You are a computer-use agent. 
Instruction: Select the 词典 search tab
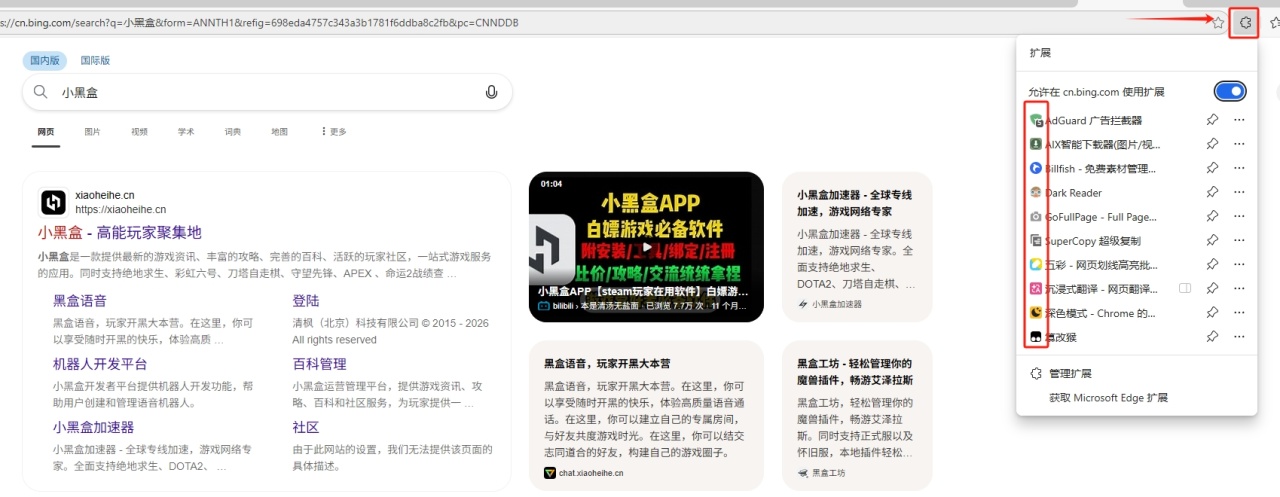[232, 131]
